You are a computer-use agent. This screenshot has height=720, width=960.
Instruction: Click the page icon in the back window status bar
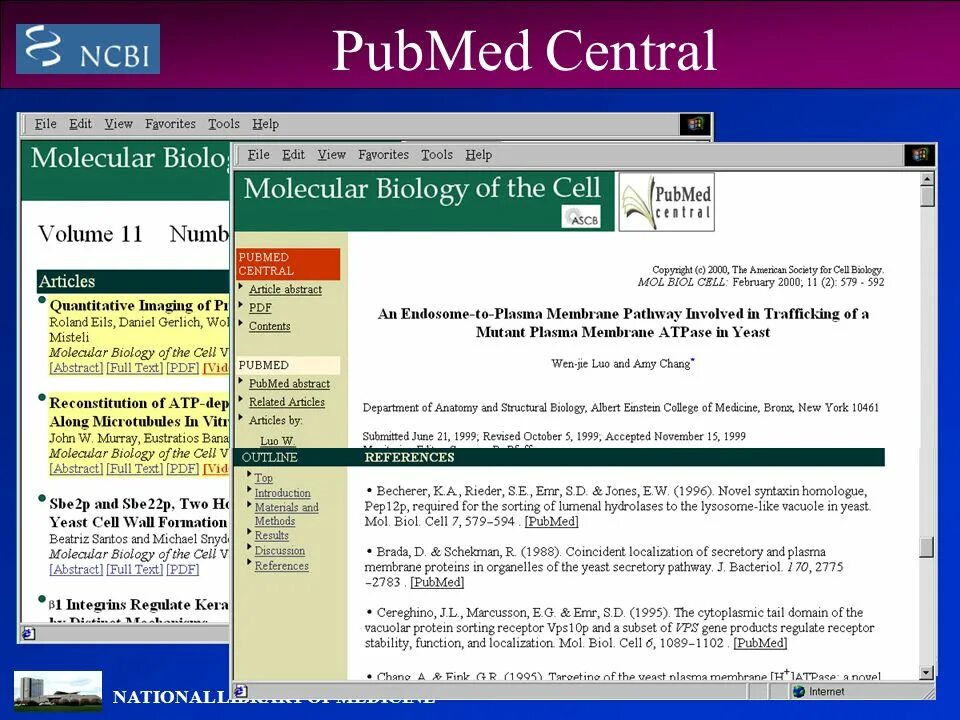(28, 634)
